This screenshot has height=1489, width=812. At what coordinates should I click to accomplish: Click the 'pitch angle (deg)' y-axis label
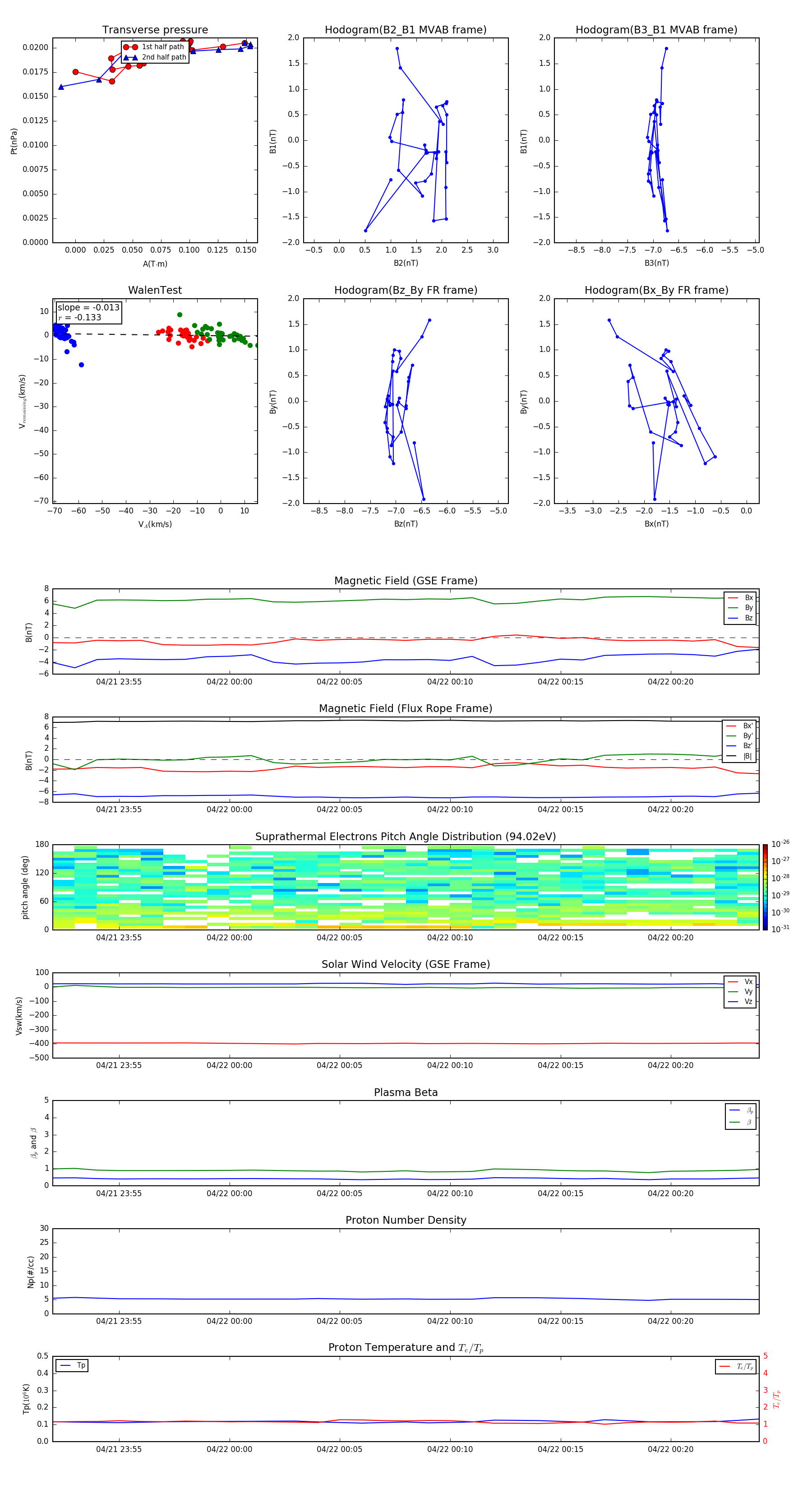[x=25, y=887]
